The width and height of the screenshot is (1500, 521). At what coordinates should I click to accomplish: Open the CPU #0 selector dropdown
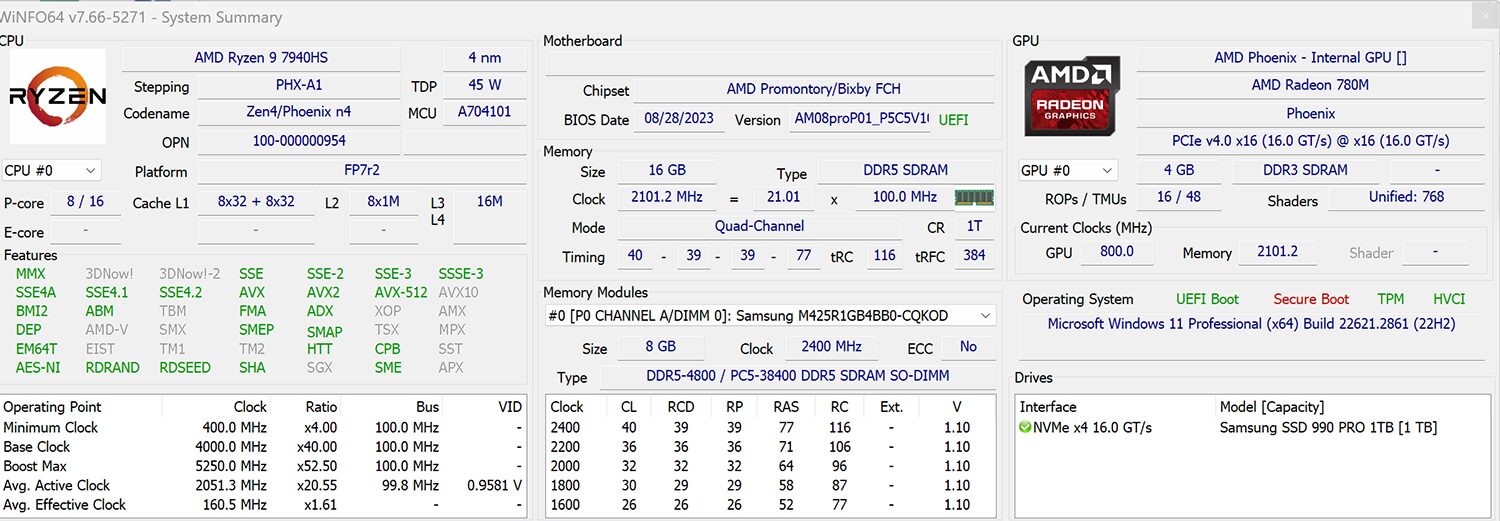pyautogui.click(x=51, y=171)
